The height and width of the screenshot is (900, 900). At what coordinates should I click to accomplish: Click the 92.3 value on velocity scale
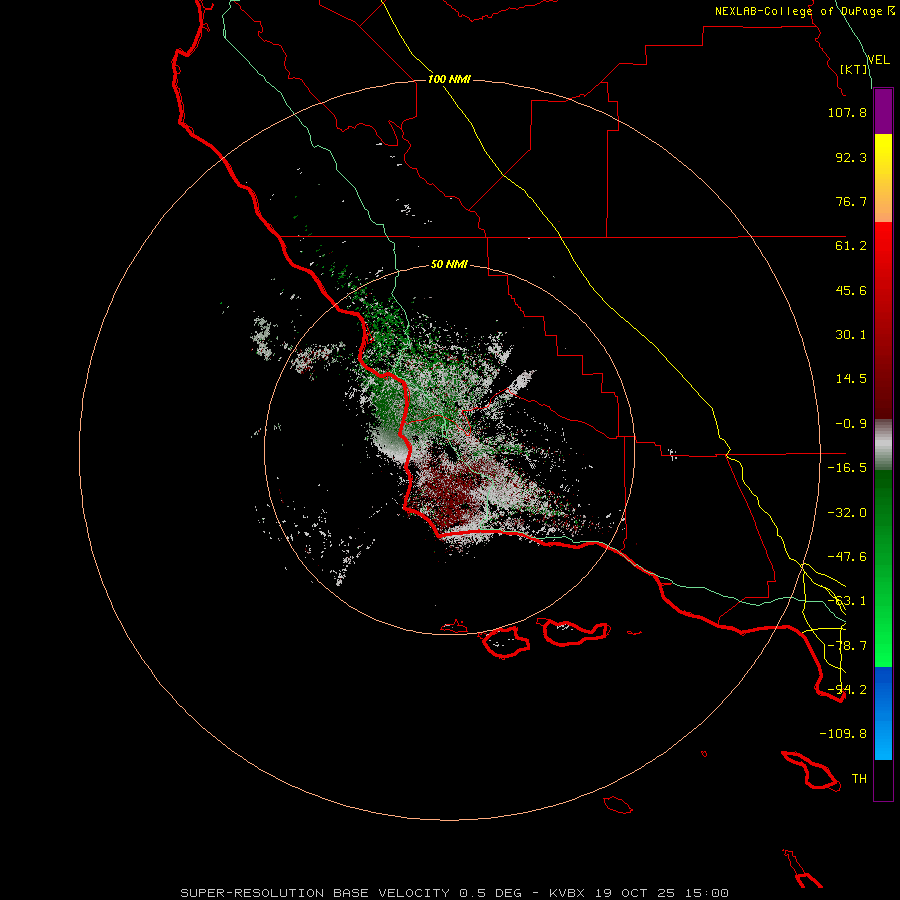851,157
